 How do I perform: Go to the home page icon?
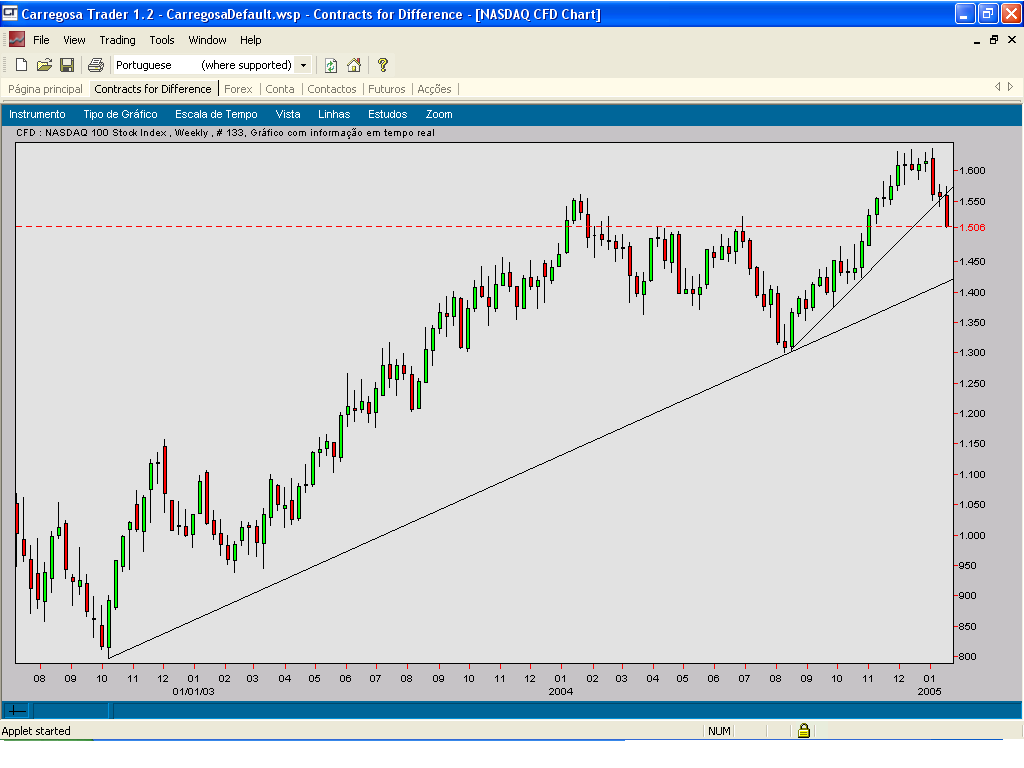(x=354, y=65)
